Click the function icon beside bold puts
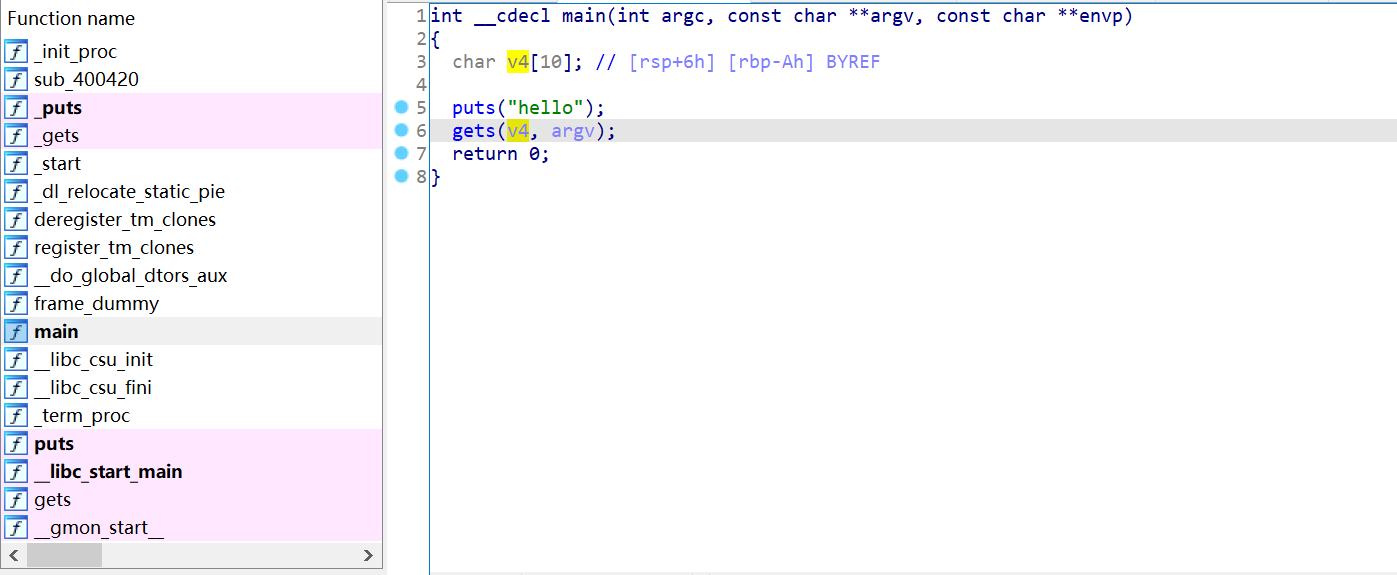Image resolution: width=1397 pixels, height=575 pixels. [16, 444]
